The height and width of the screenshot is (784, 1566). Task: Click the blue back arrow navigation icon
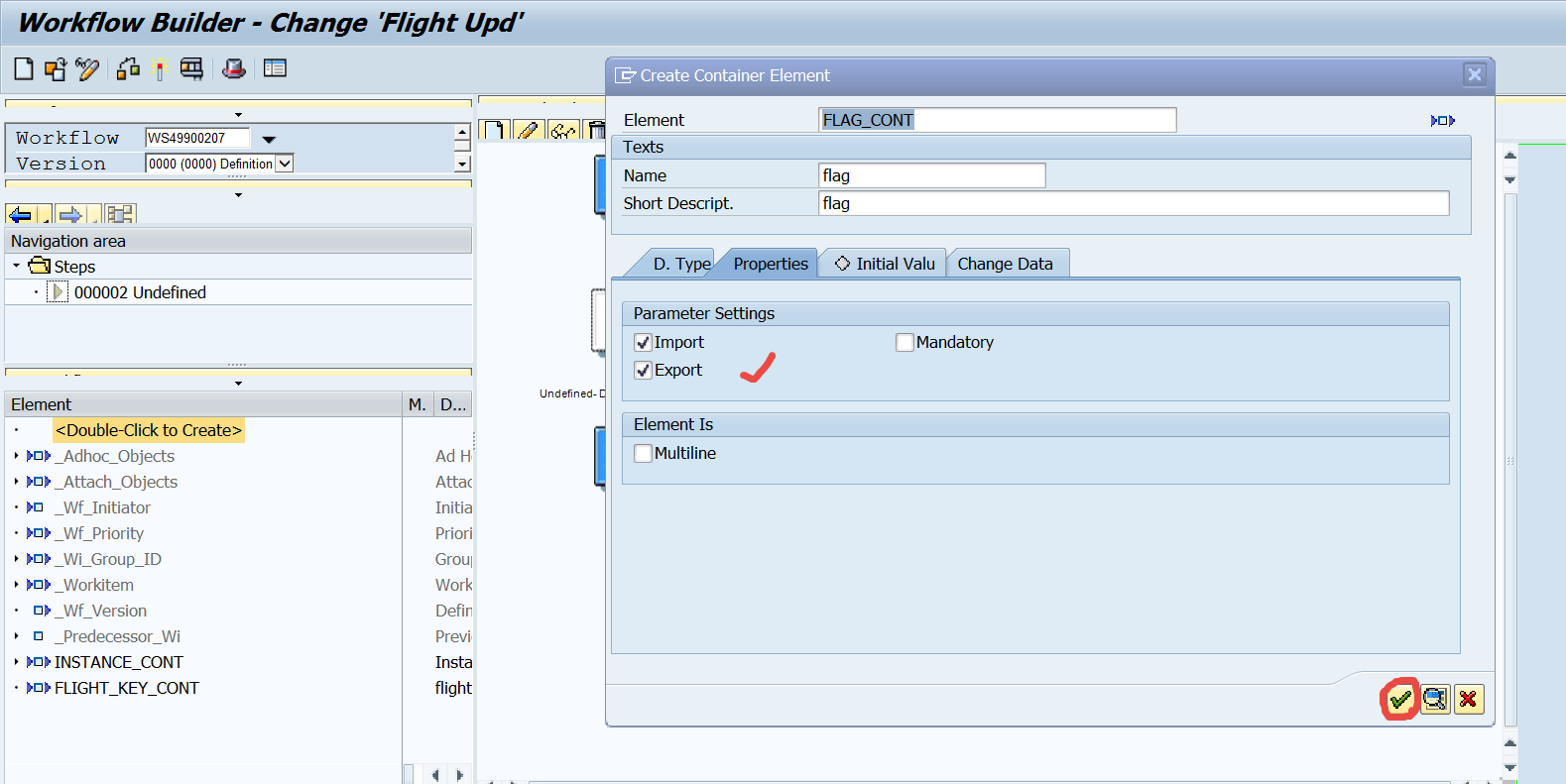pos(20,214)
